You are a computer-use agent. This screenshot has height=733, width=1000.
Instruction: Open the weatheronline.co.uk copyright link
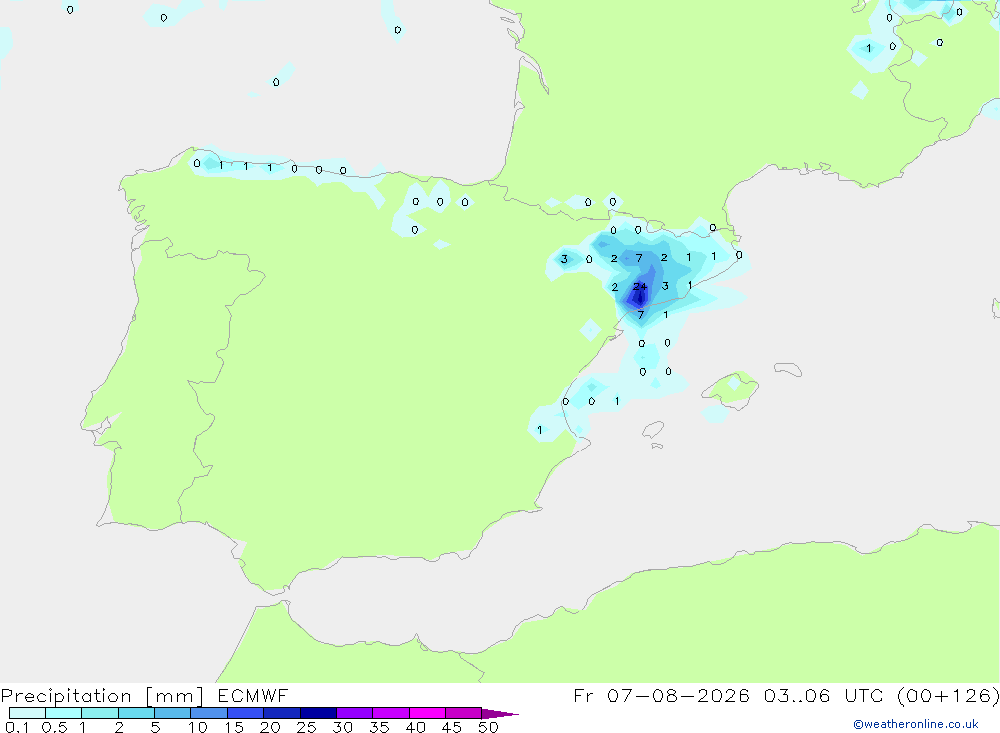[916, 724]
